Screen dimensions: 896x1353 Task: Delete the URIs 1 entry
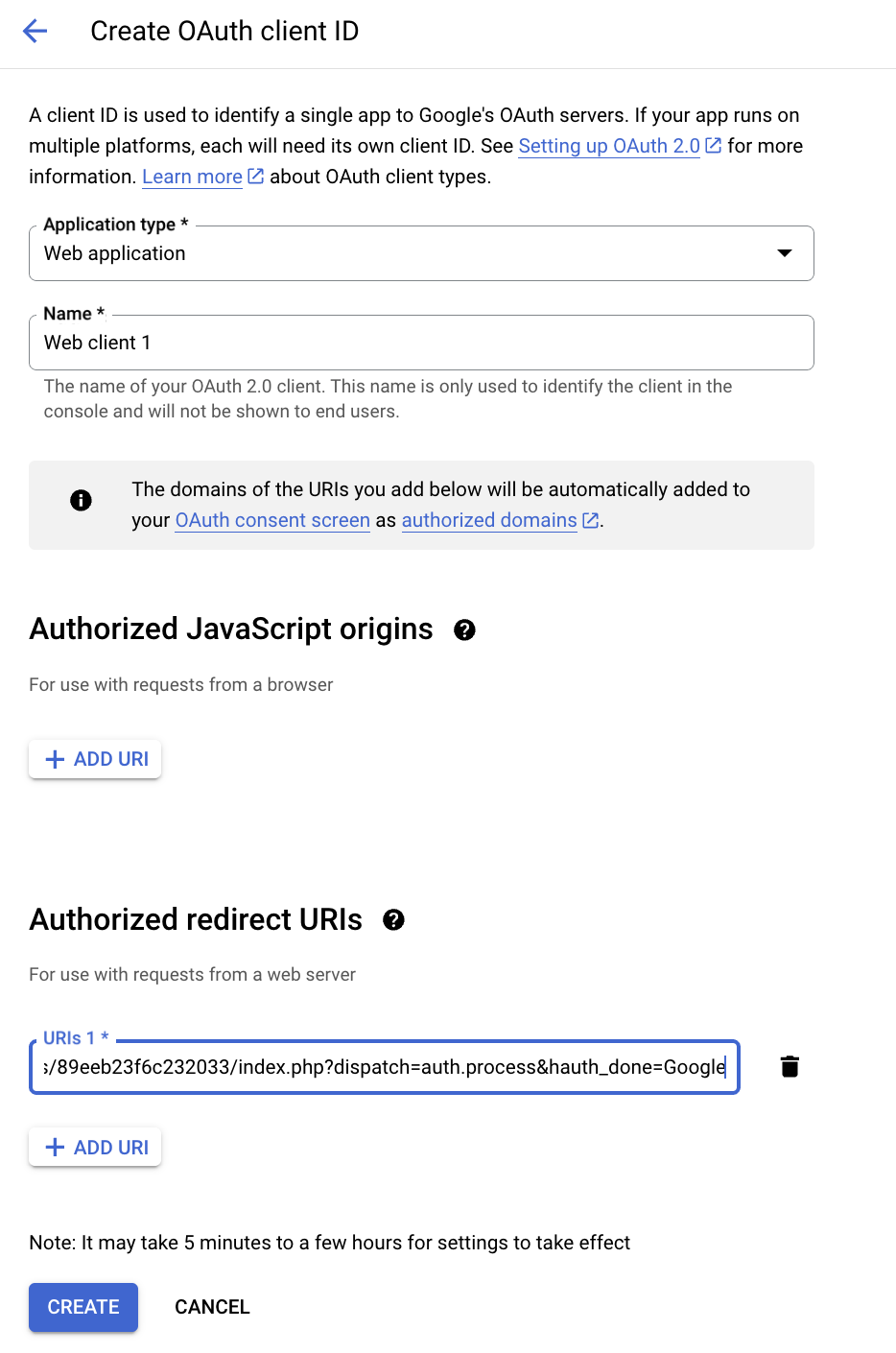pyautogui.click(x=790, y=1067)
